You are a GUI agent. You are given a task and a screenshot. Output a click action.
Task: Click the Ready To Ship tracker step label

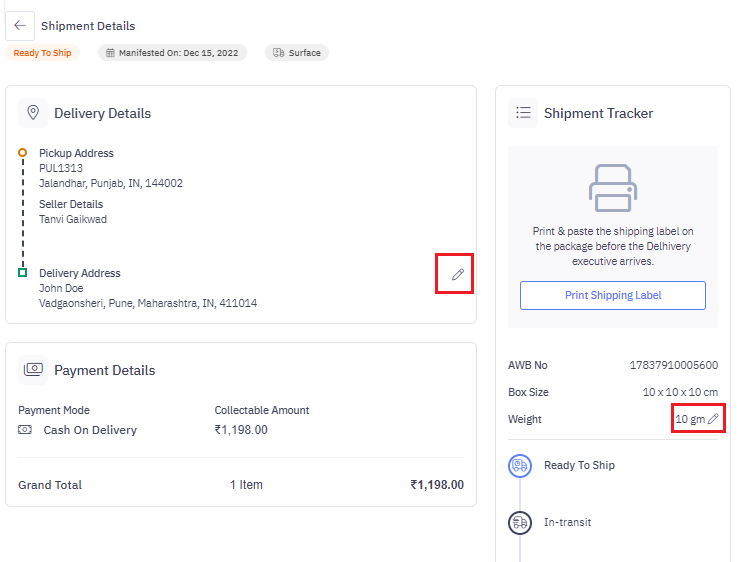pos(579,465)
